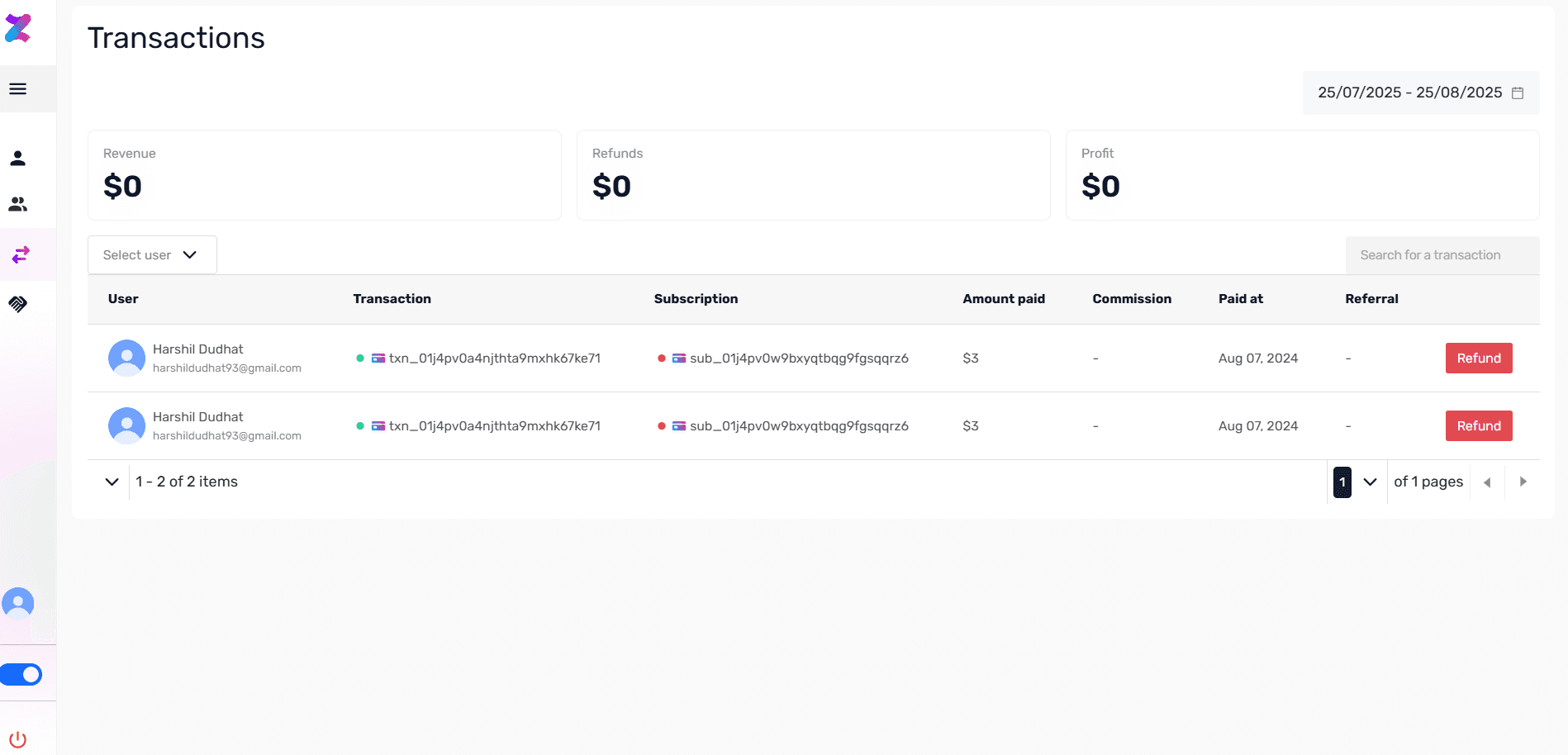The width and height of the screenshot is (1568, 755).
Task: Open the Select user dropdown
Action: [151, 254]
